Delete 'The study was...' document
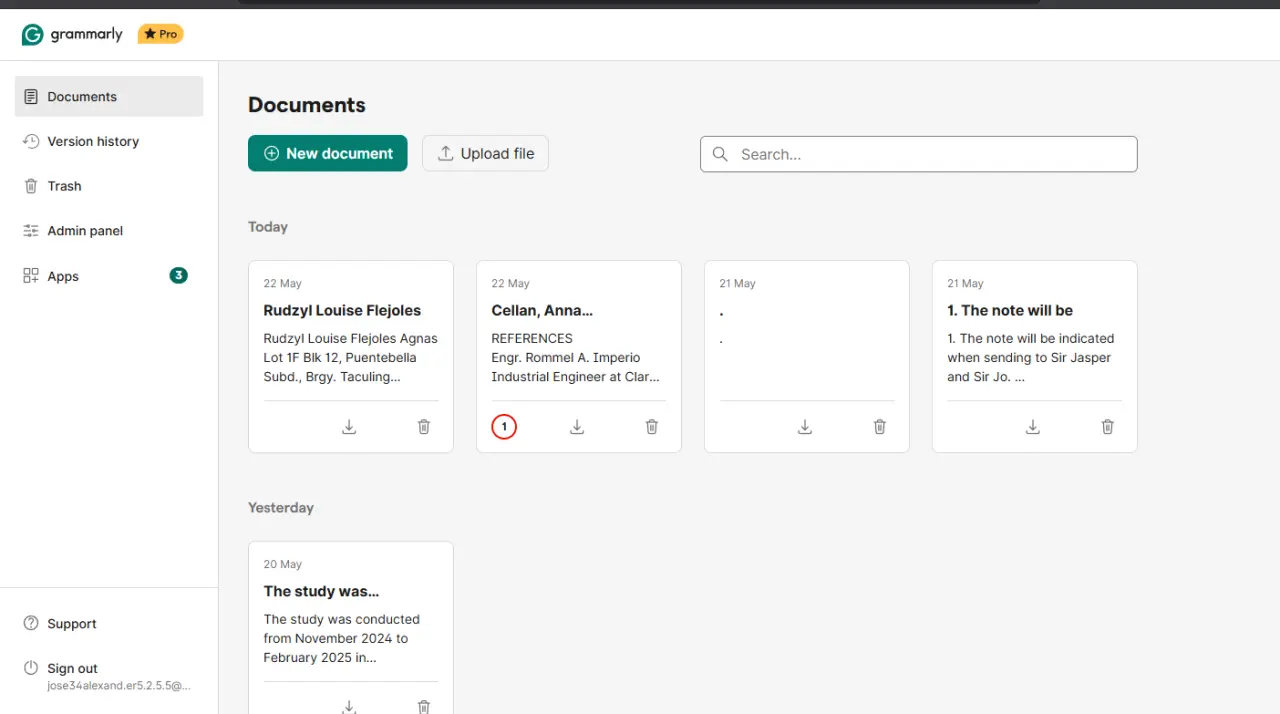The image size is (1280, 714). coord(424,706)
